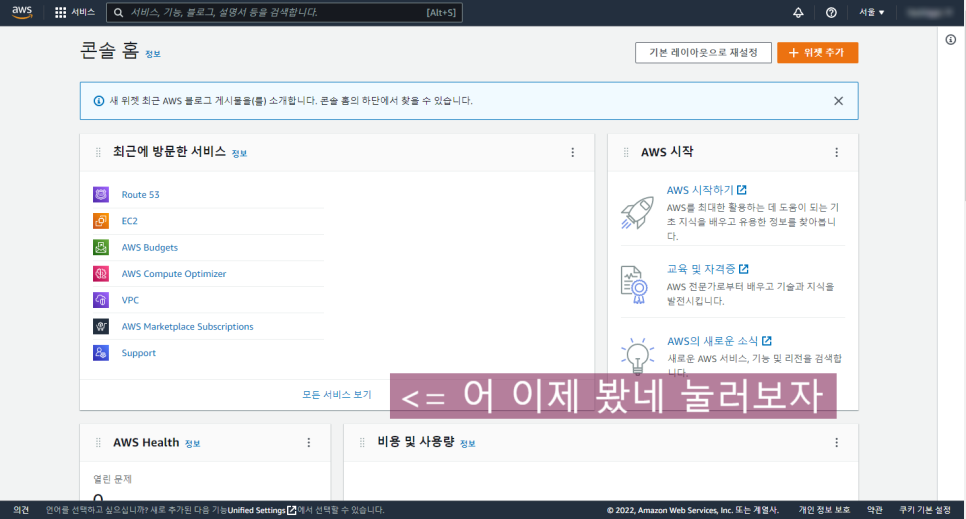Screen dimensions: 966x519
Task: Open the EC2 link
Action: click(129, 221)
